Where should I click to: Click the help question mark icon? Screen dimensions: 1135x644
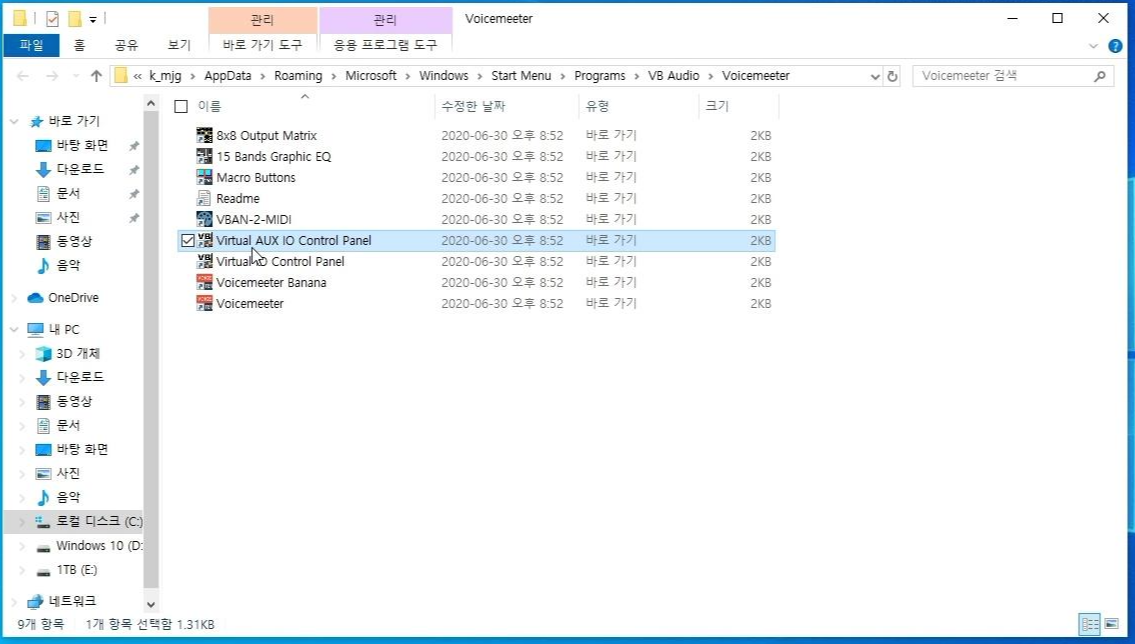pos(1115,46)
